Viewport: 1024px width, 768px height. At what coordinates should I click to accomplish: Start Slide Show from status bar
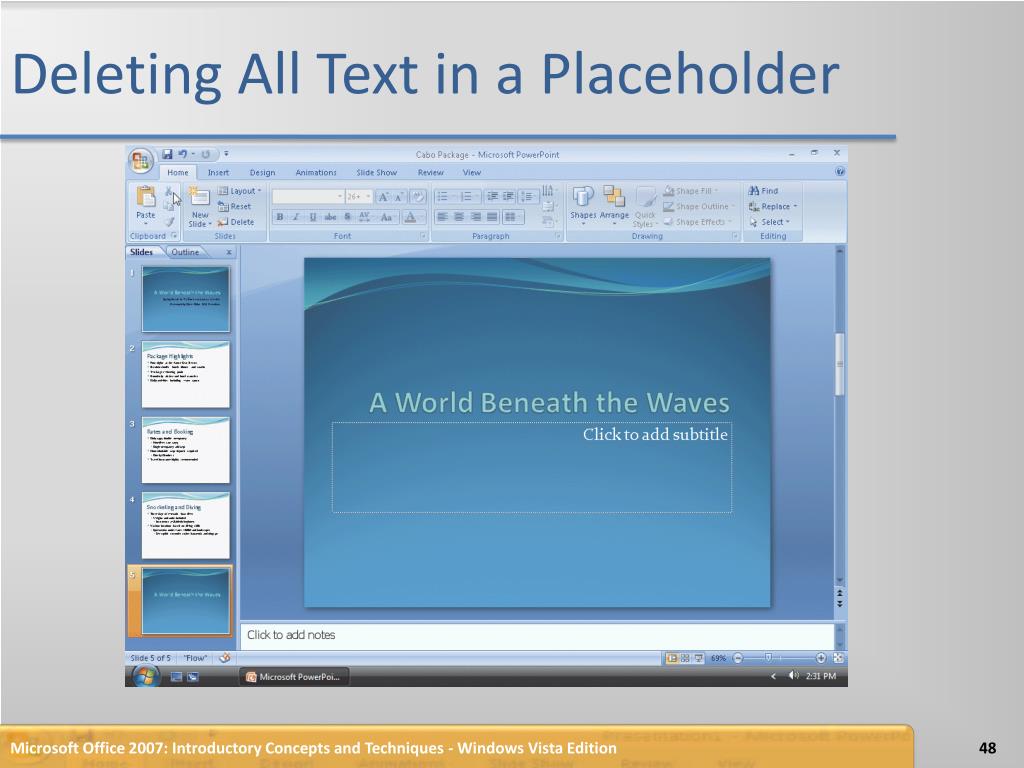(x=699, y=658)
